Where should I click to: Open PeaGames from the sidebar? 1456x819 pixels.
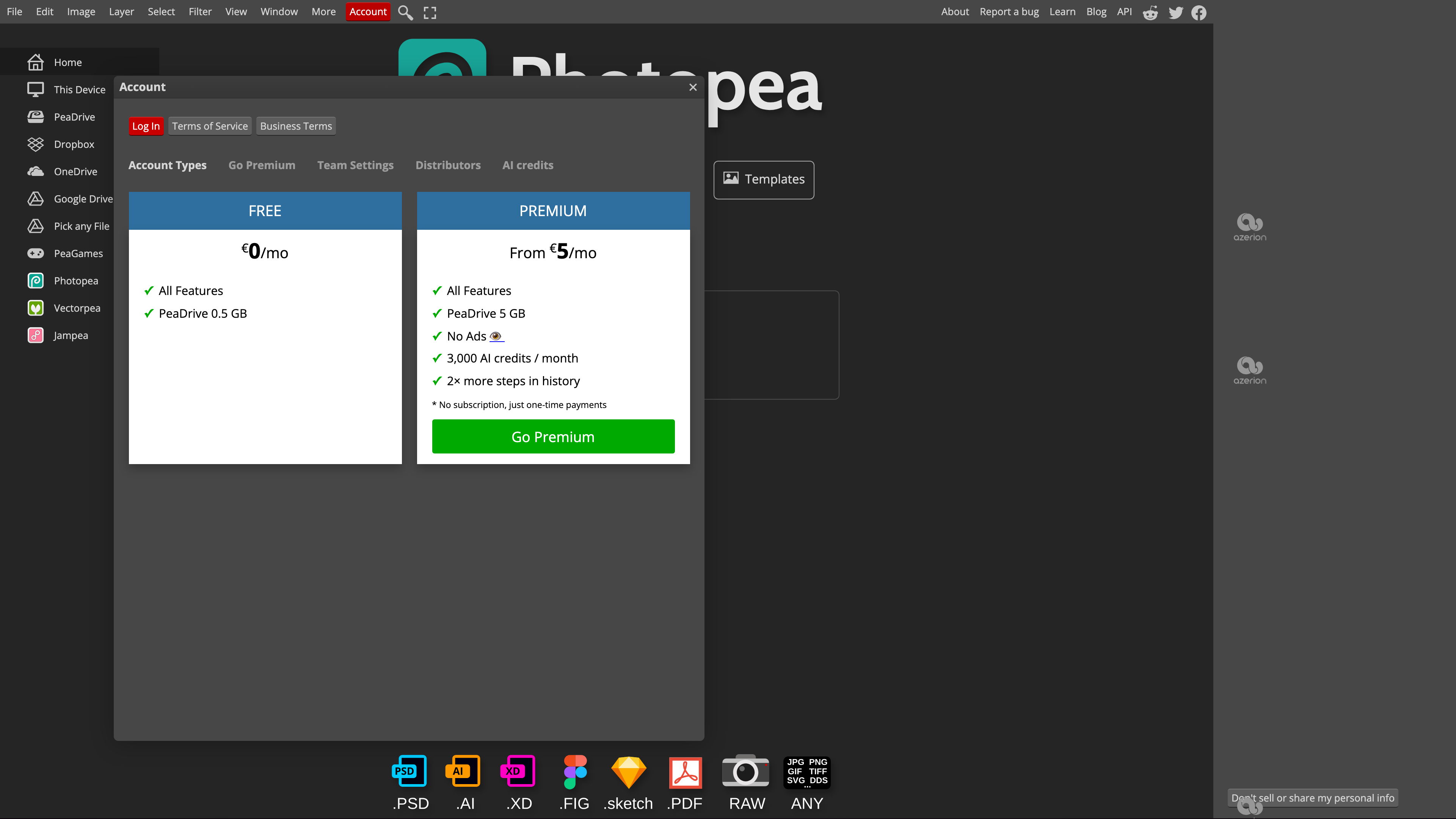point(65,253)
